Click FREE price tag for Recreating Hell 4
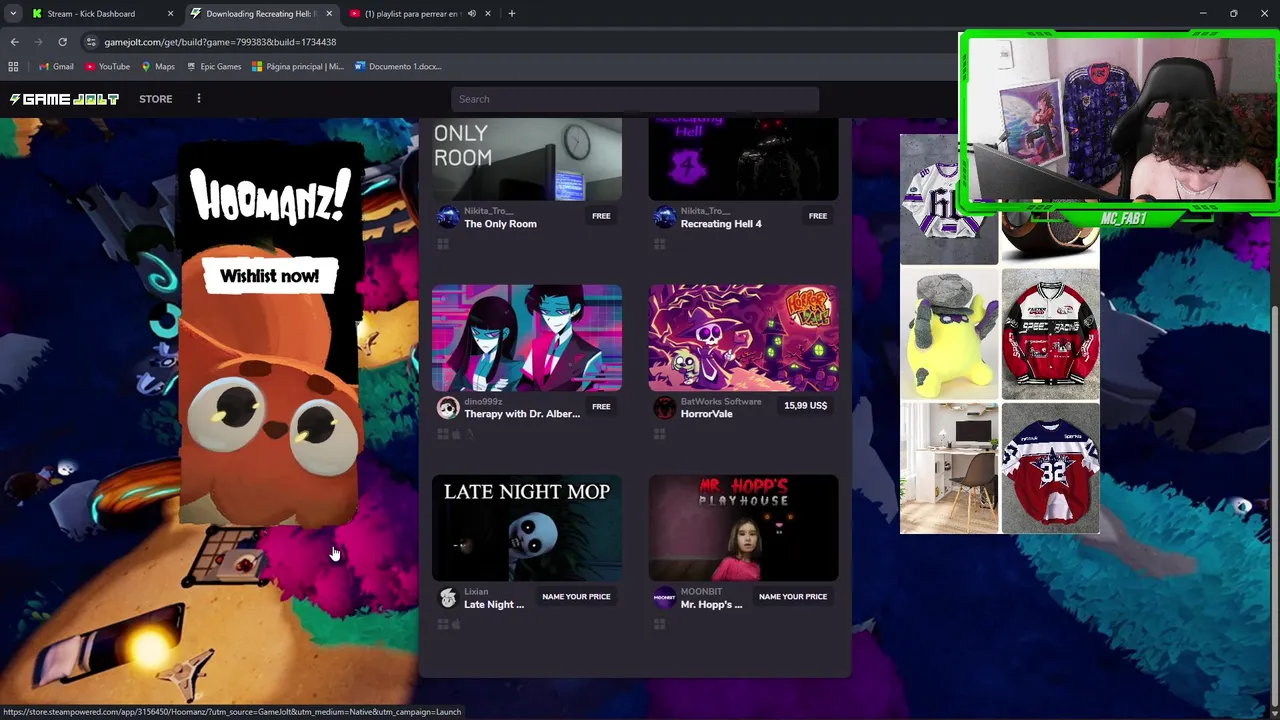This screenshot has width=1280, height=720. (x=818, y=216)
